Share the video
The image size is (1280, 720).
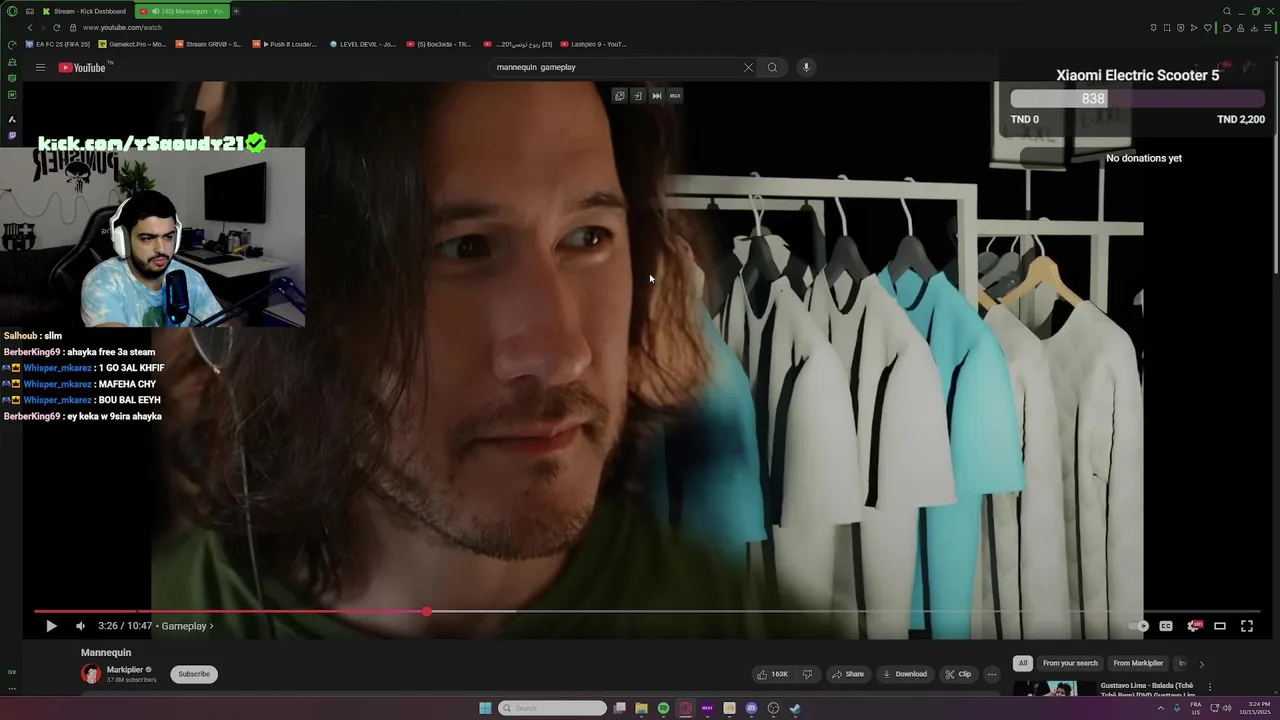(848, 674)
